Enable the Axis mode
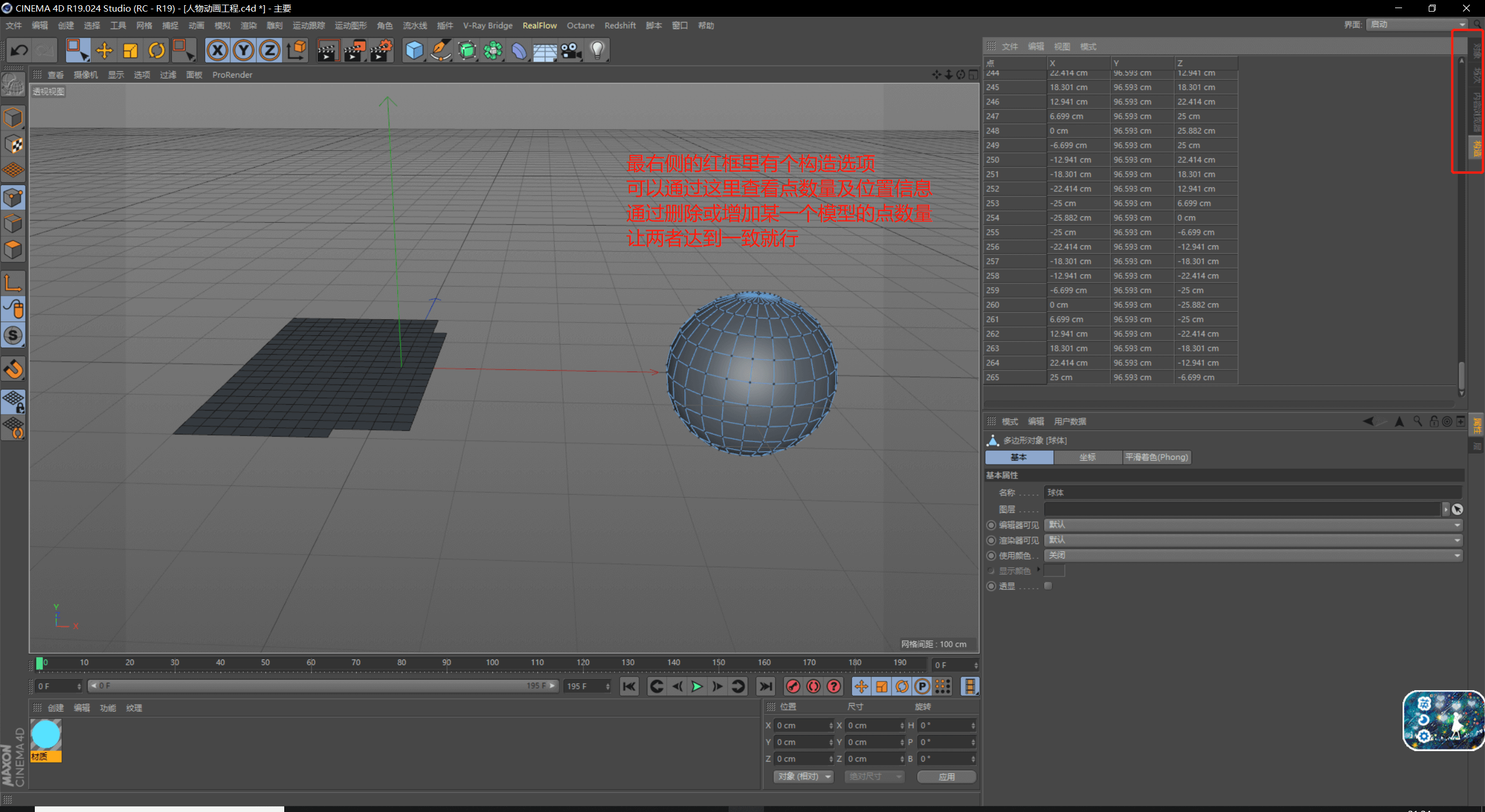Viewport: 1485px width, 812px height. click(13, 282)
